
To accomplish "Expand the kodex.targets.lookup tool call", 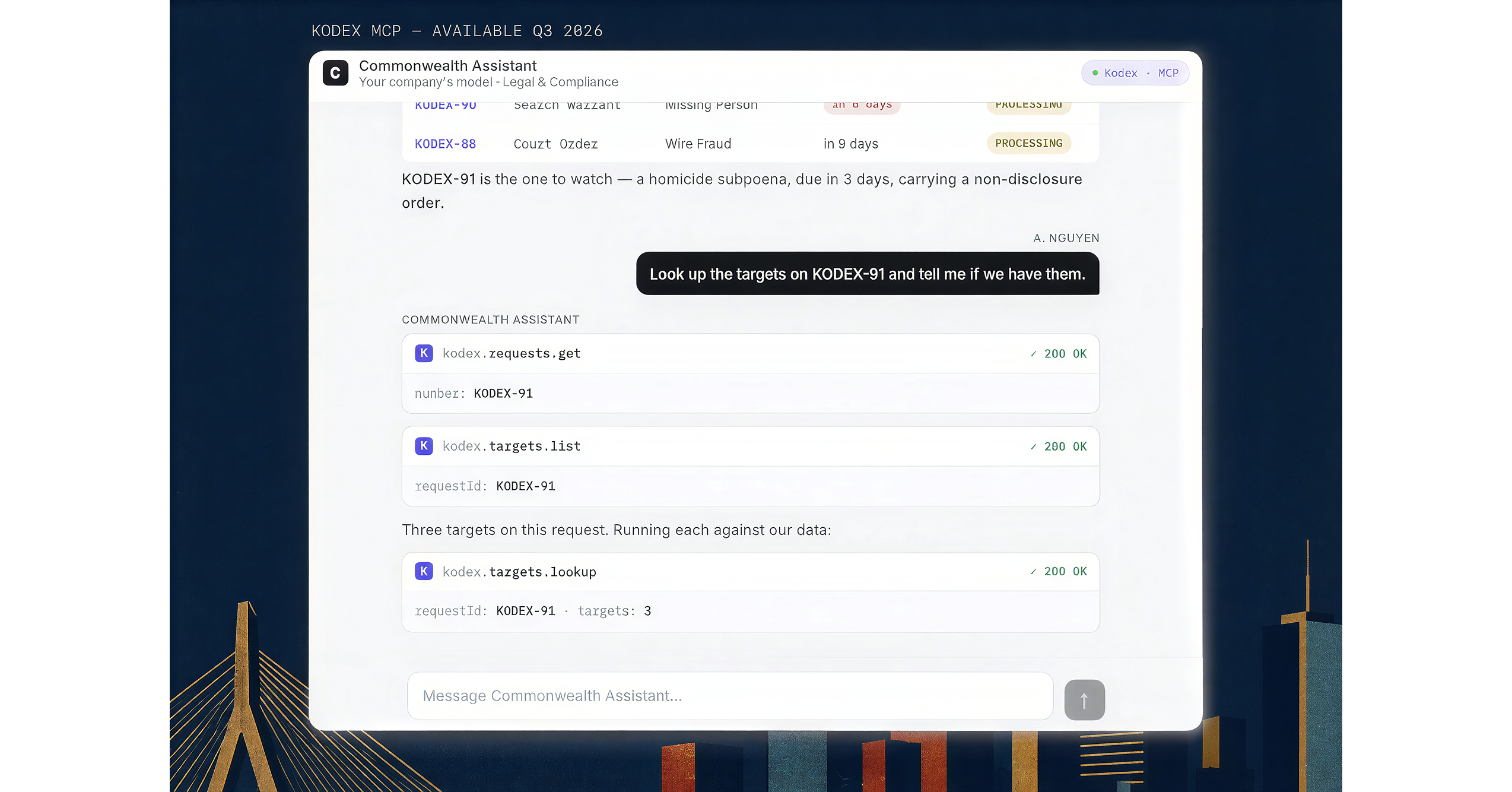I will coord(750,571).
